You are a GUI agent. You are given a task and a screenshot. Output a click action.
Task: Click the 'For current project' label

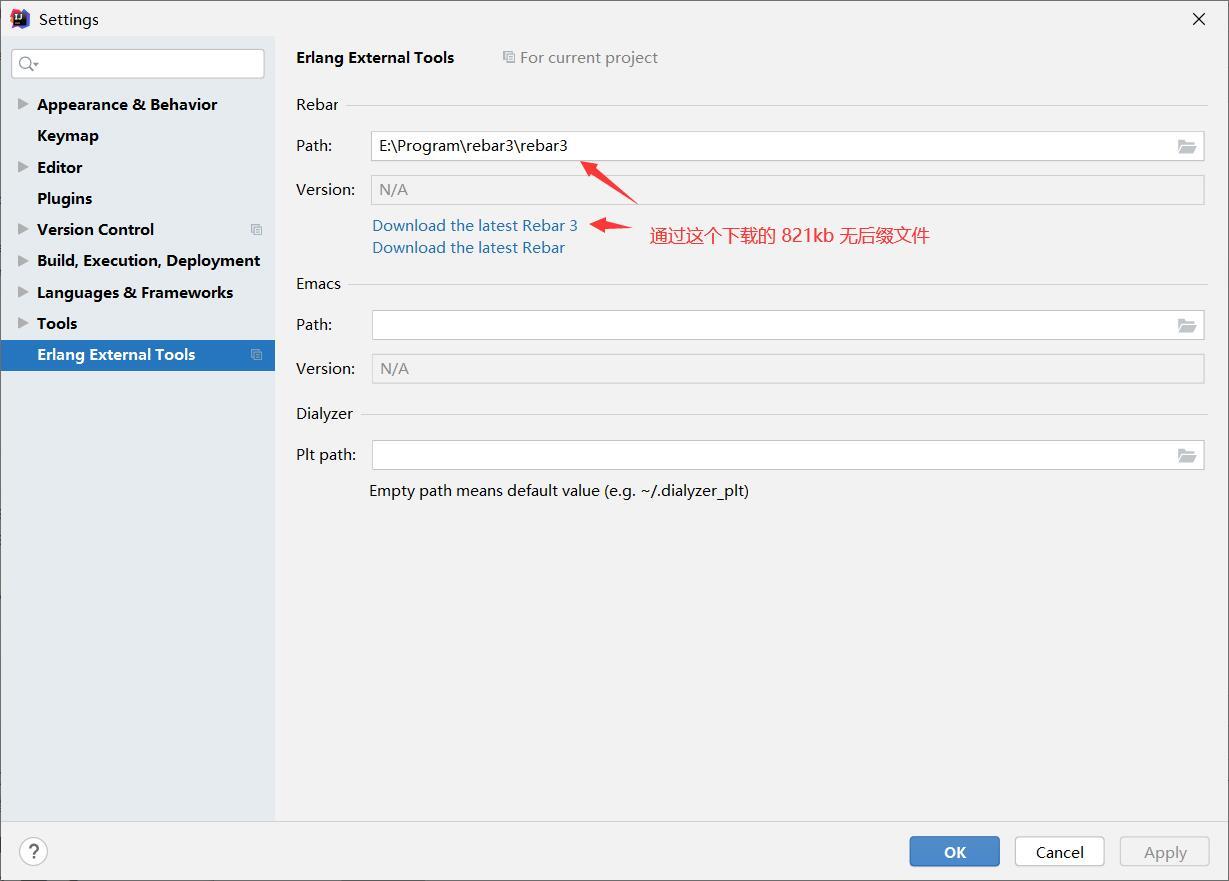click(589, 58)
